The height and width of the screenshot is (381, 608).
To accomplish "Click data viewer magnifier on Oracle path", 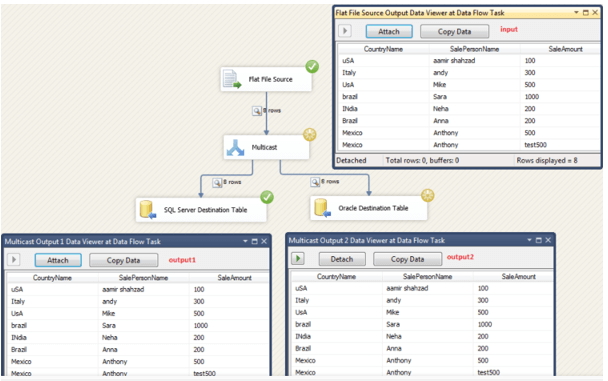I will click(315, 181).
